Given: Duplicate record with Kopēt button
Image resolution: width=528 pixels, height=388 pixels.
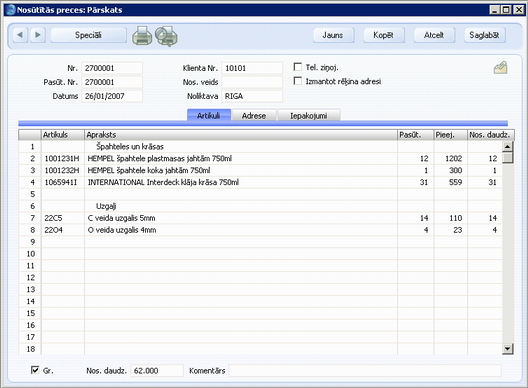Looking at the screenshot, I should click(384, 35).
